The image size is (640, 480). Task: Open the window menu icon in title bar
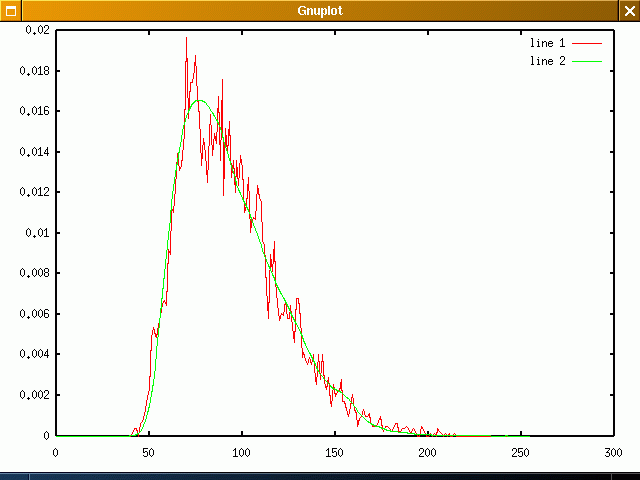[x=10, y=10]
